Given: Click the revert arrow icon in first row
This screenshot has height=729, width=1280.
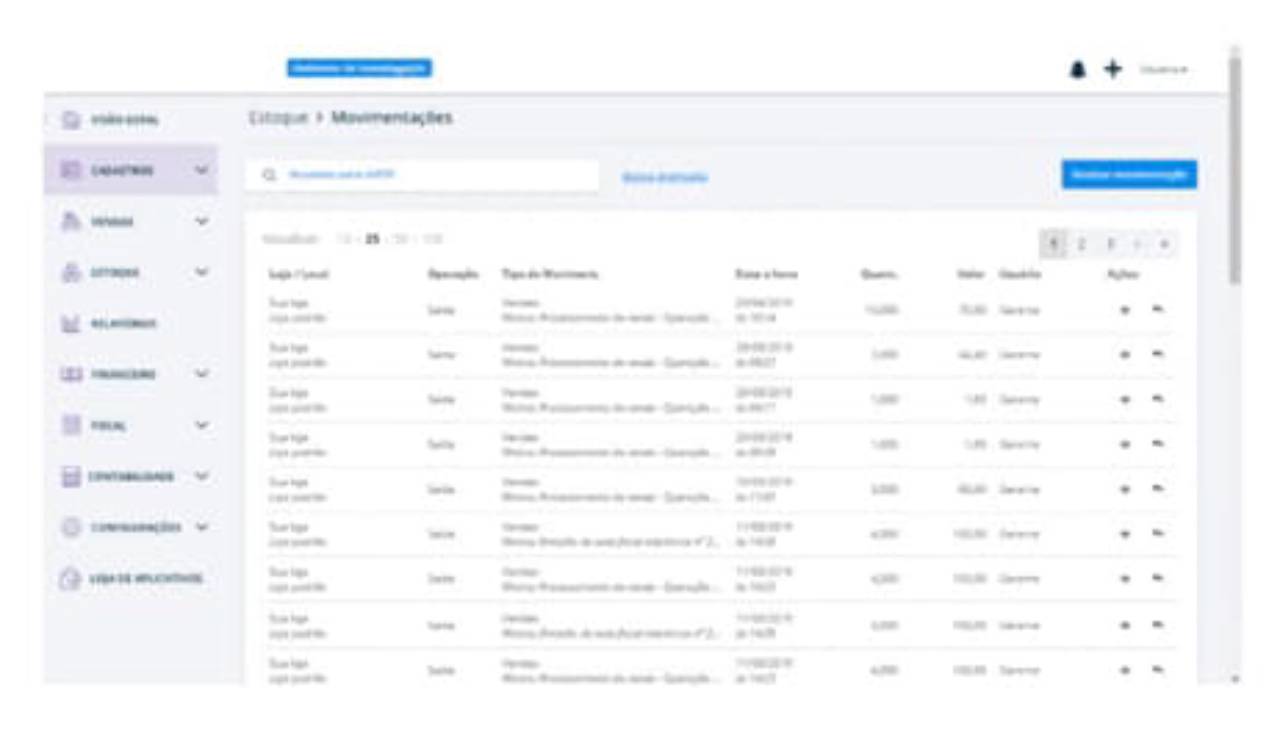Looking at the screenshot, I should click(1158, 309).
